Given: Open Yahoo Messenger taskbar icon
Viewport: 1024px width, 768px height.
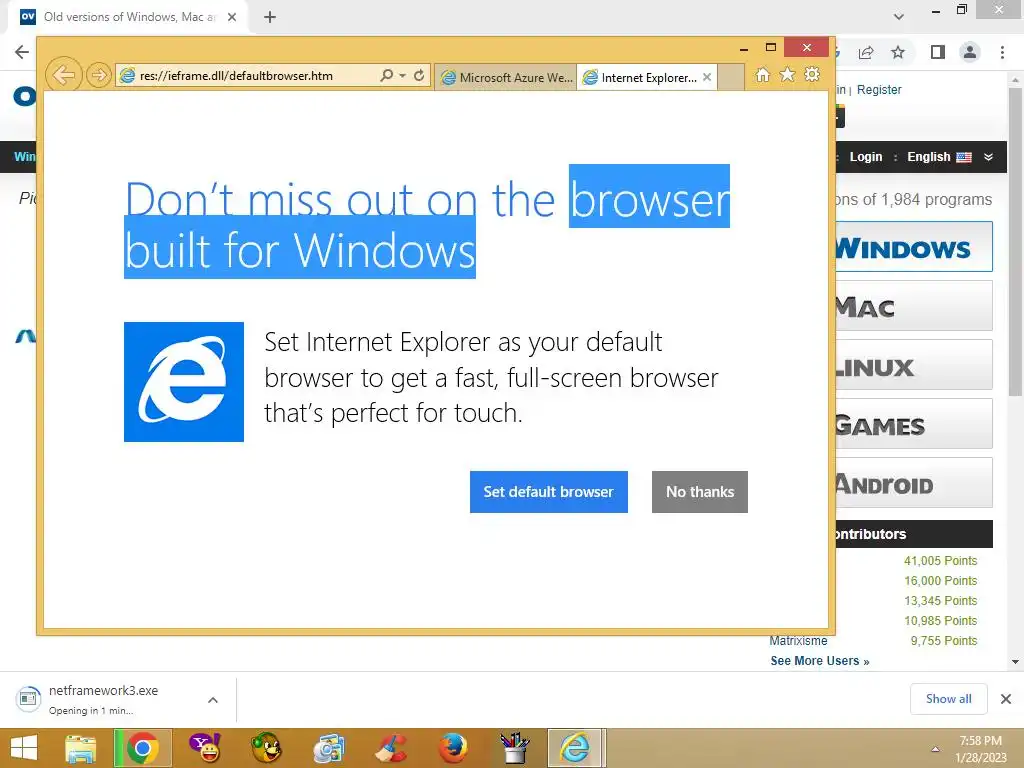Looking at the screenshot, I should [205, 748].
